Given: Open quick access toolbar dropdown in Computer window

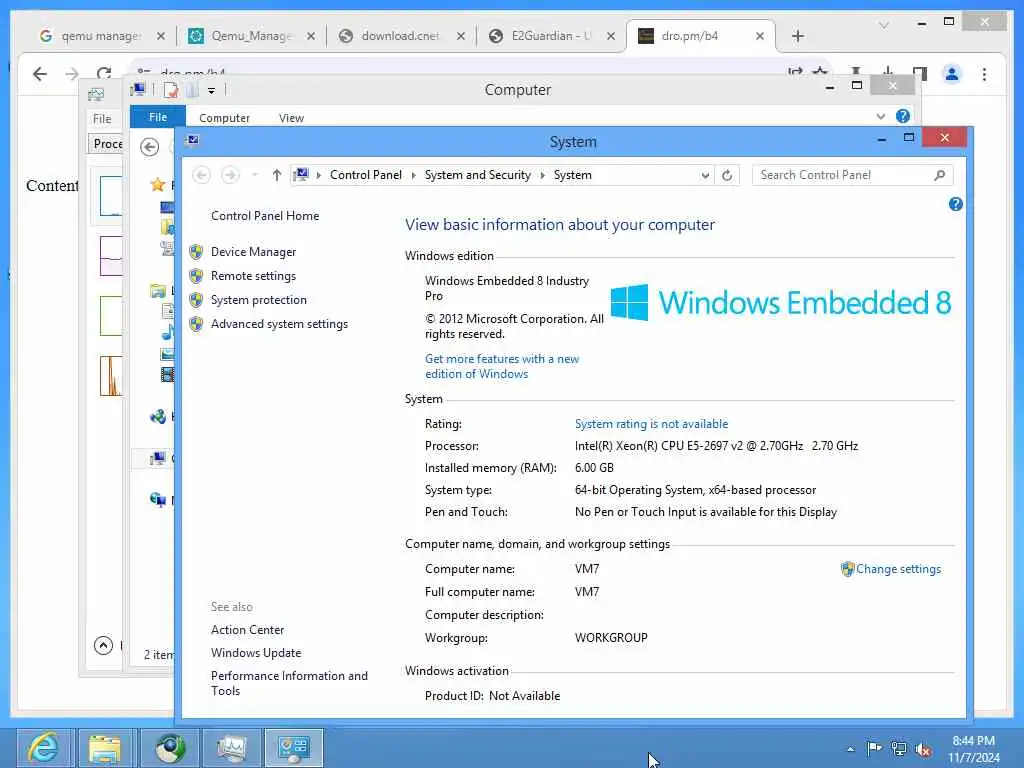Looking at the screenshot, I should click(x=212, y=91).
